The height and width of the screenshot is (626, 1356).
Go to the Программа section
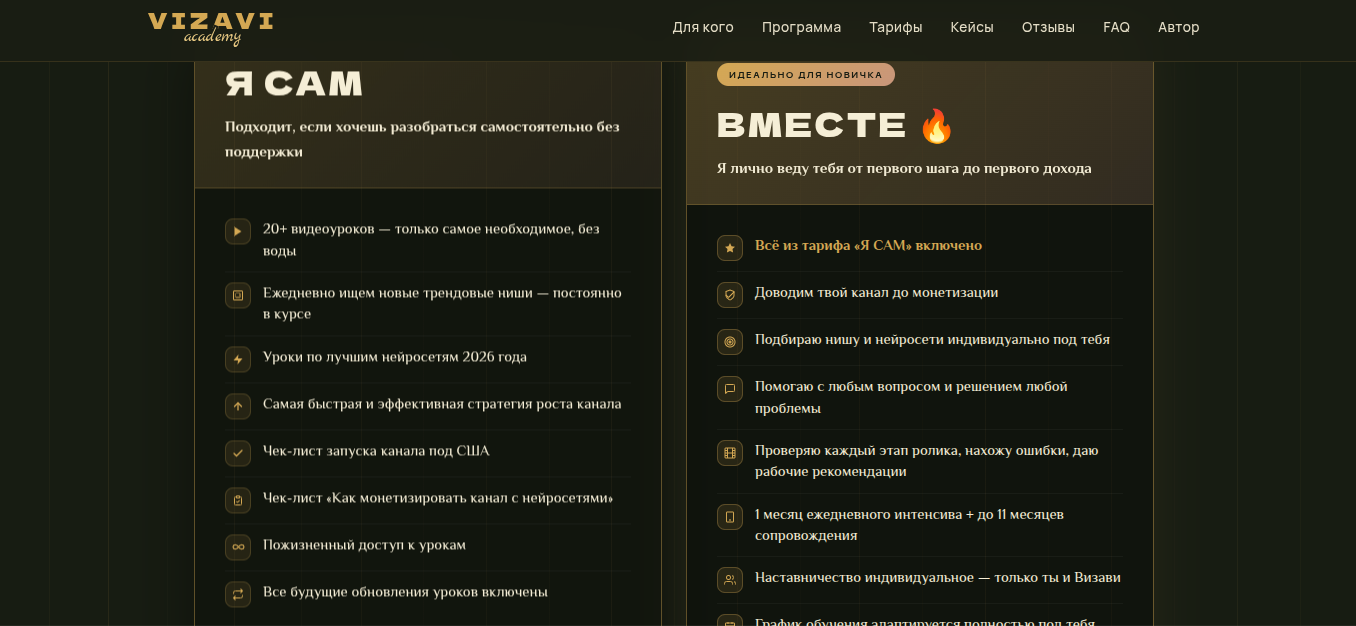(x=801, y=27)
